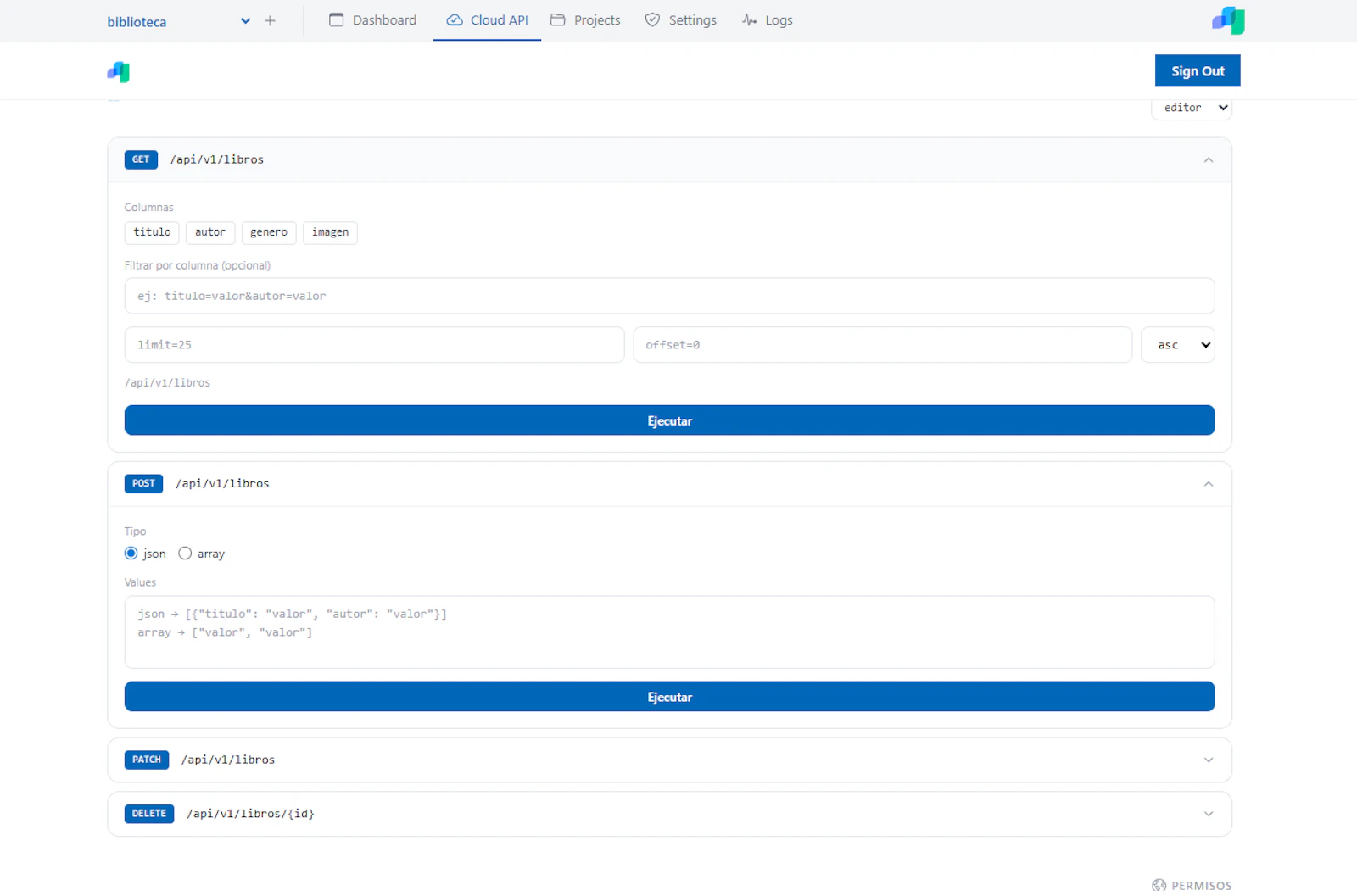Focus the filter by column input
1357x896 pixels.
click(669, 296)
